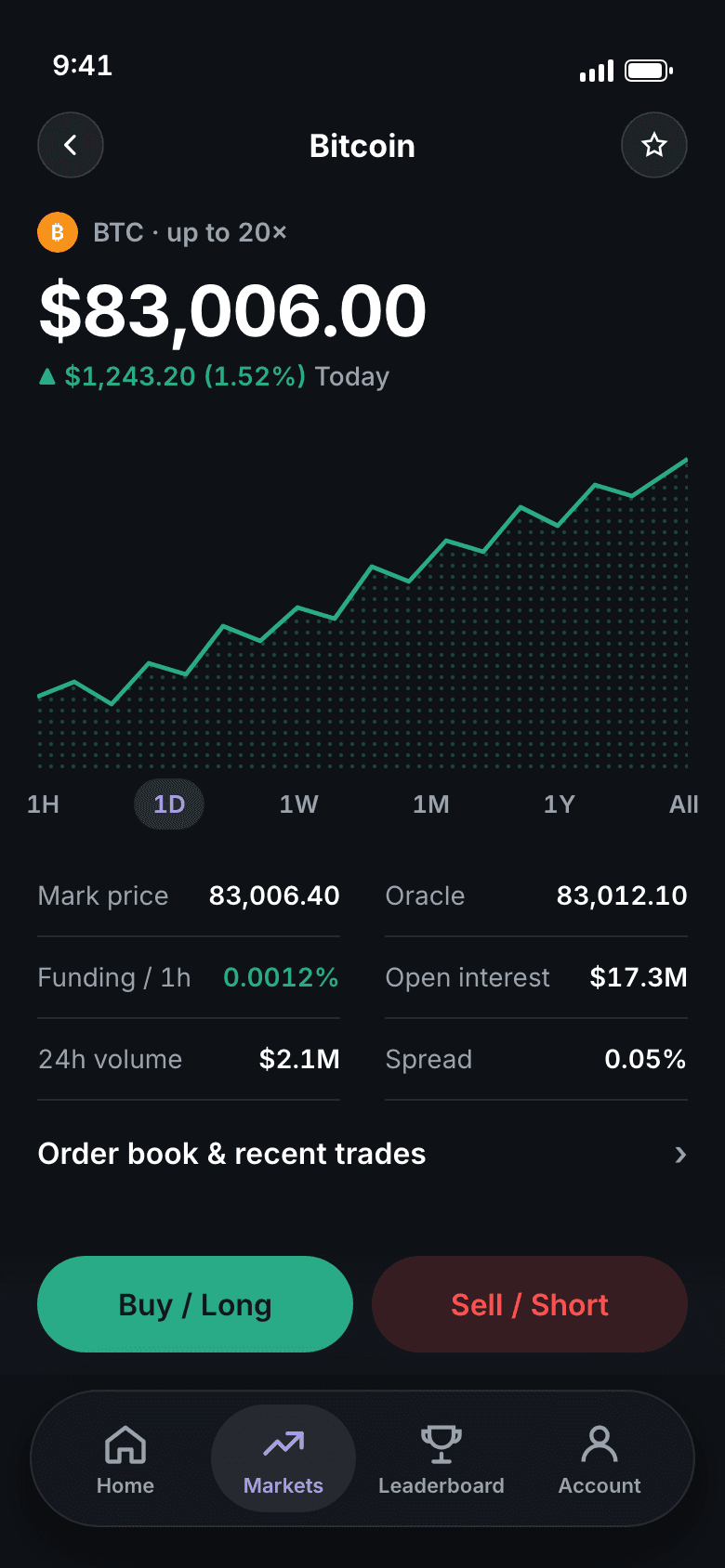This screenshot has width=725, height=1568.
Task: Open the Markets trending chart icon
Action: [283, 1444]
